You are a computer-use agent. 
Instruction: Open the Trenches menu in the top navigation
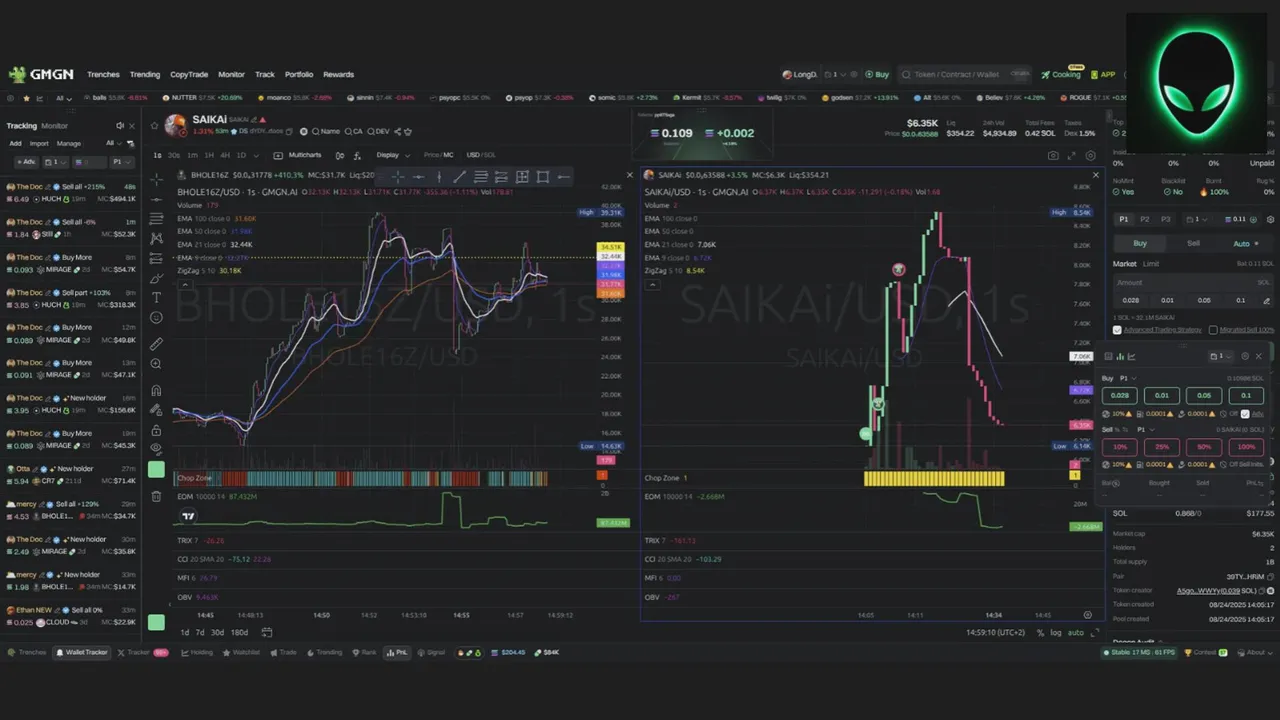pyautogui.click(x=103, y=74)
